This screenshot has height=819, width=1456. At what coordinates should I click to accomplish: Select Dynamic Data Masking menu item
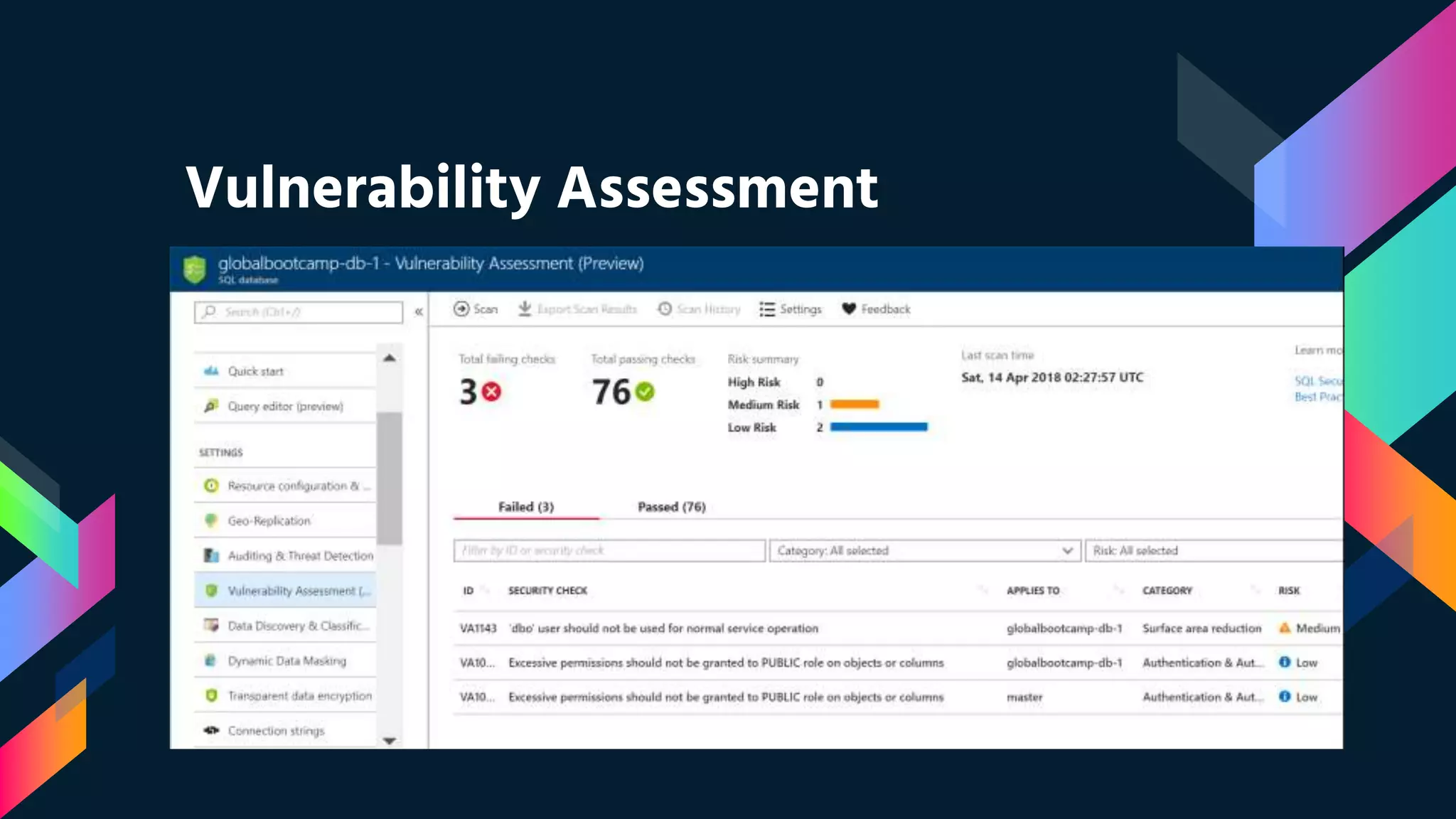(x=285, y=660)
